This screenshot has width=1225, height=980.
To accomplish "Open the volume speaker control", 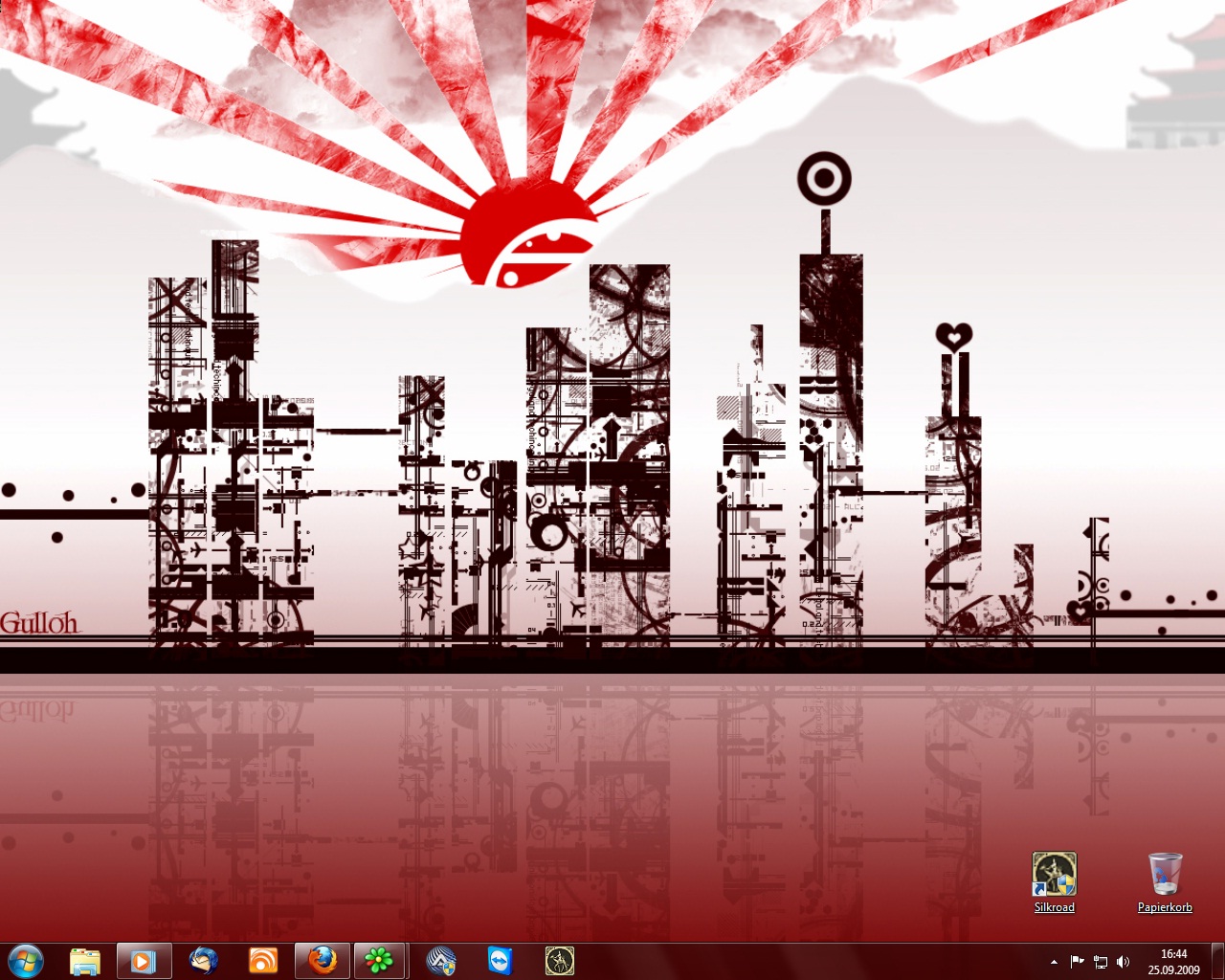I will [1124, 962].
